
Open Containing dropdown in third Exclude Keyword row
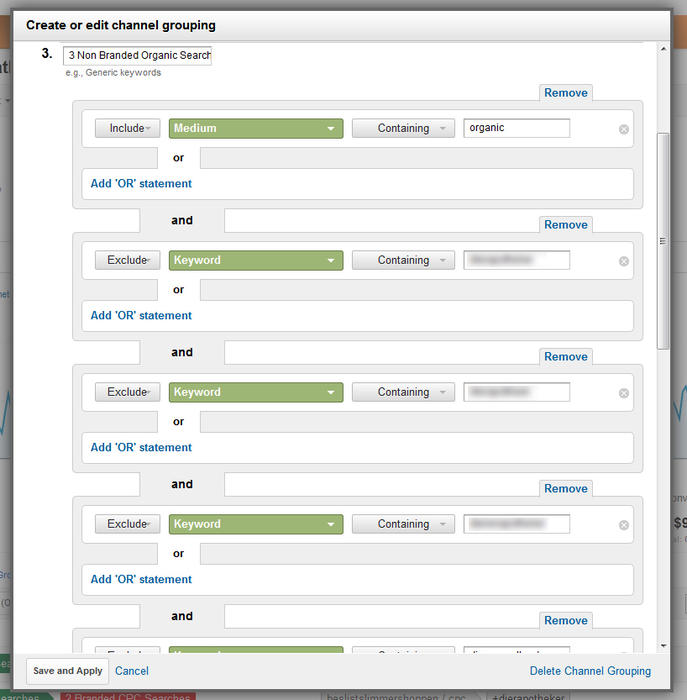pyautogui.click(x=403, y=524)
